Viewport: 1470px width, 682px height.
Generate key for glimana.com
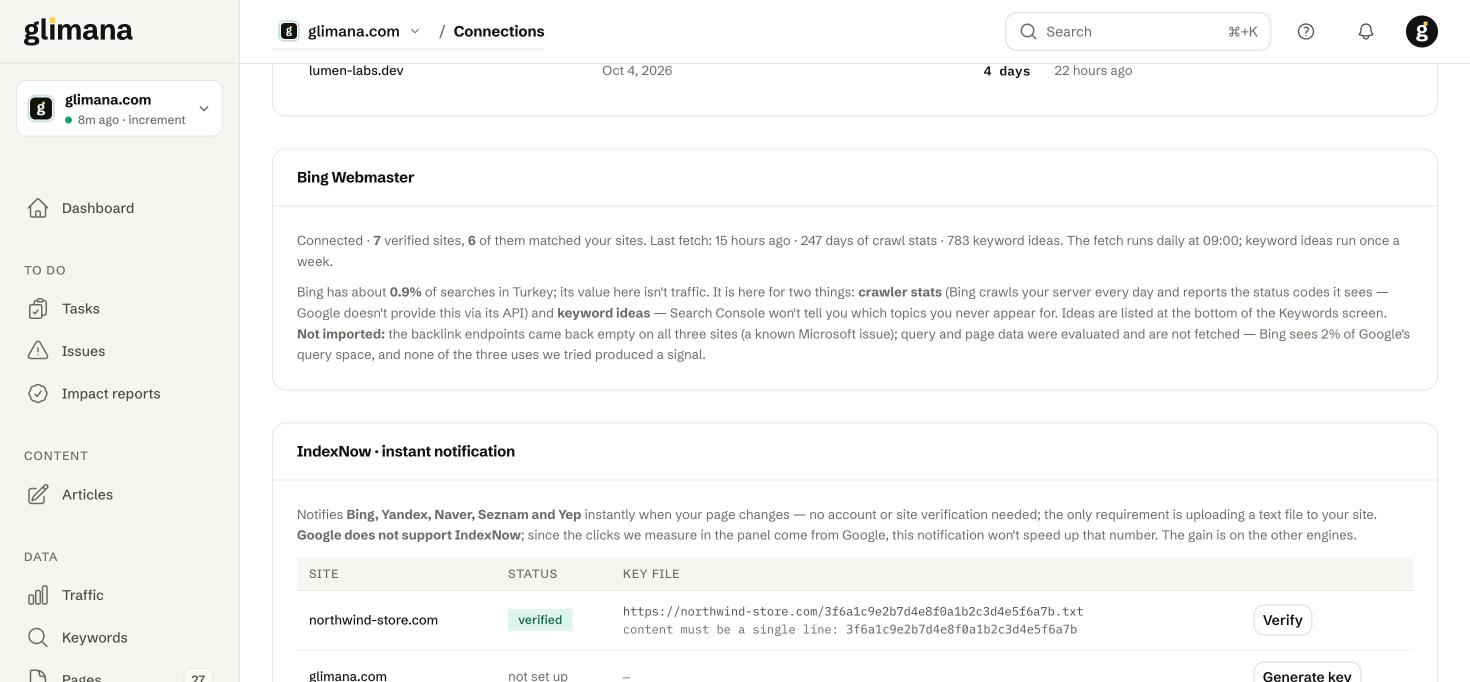point(1307,674)
